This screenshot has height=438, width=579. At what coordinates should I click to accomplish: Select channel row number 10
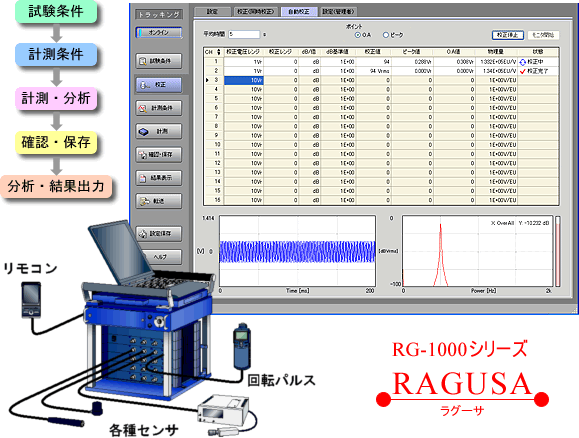coord(217,145)
